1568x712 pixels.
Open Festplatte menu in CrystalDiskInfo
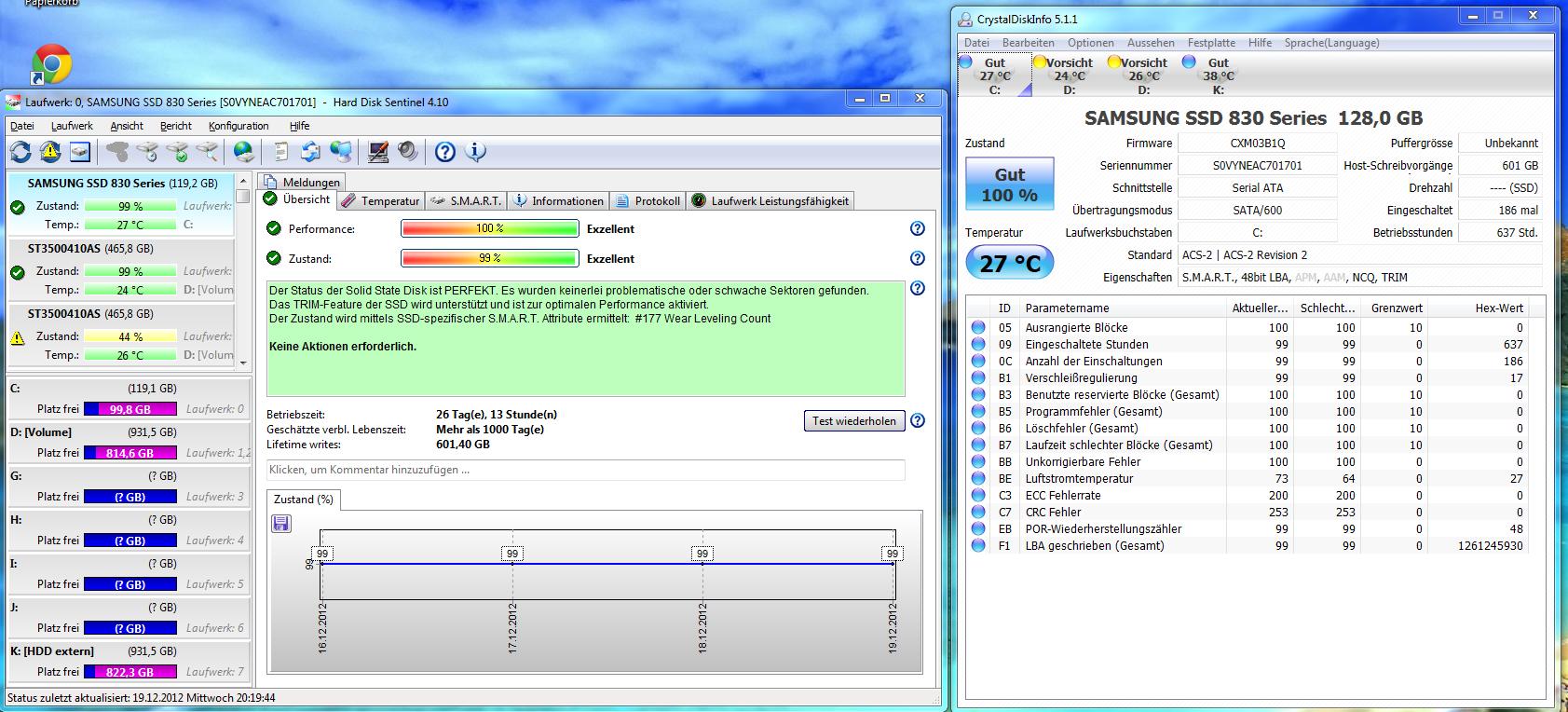(1211, 43)
